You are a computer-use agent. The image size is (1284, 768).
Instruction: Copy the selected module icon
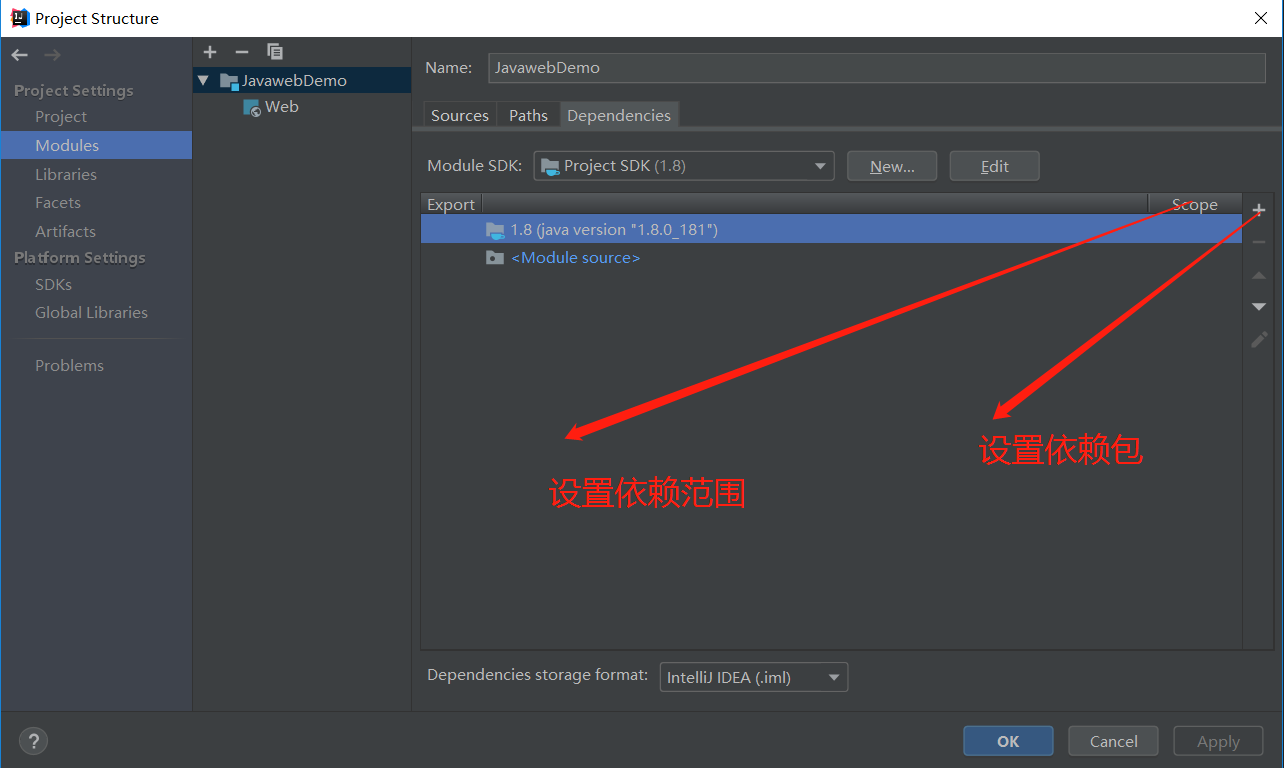tap(275, 52)
